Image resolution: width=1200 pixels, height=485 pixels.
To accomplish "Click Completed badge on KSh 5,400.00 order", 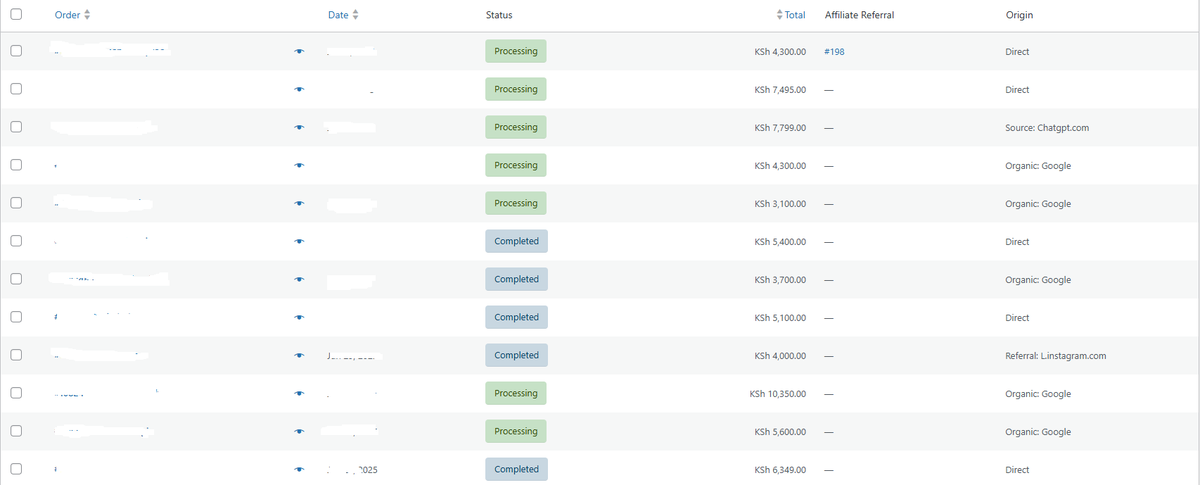I will tap(516, 241).
